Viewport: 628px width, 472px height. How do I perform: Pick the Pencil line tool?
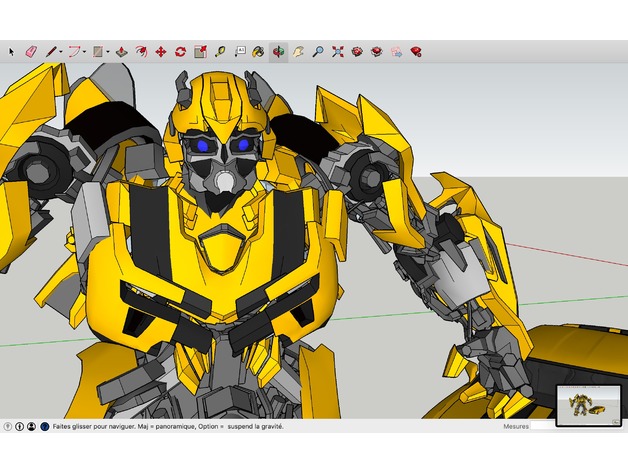click(x=51, y=52)
